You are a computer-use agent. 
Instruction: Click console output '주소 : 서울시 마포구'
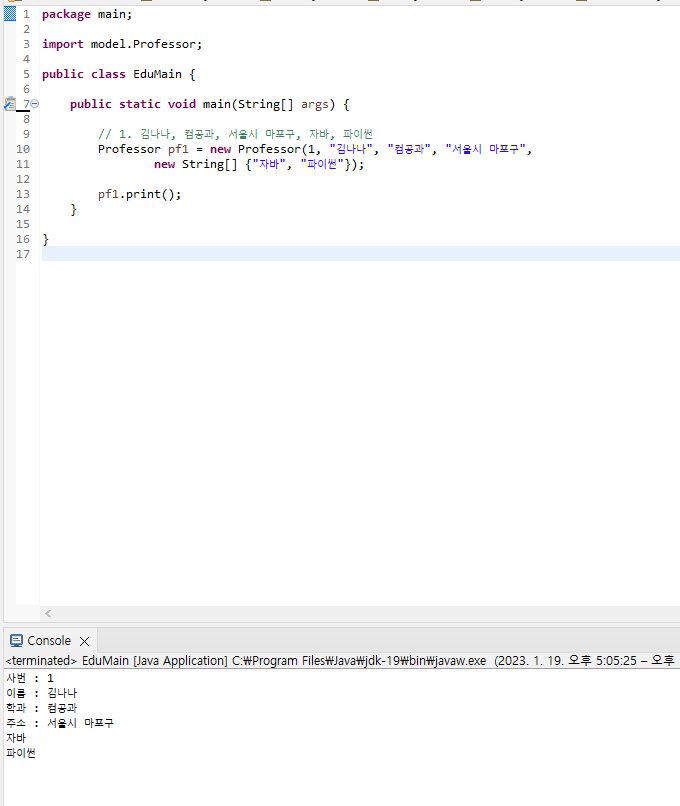[x=60, y=723]
